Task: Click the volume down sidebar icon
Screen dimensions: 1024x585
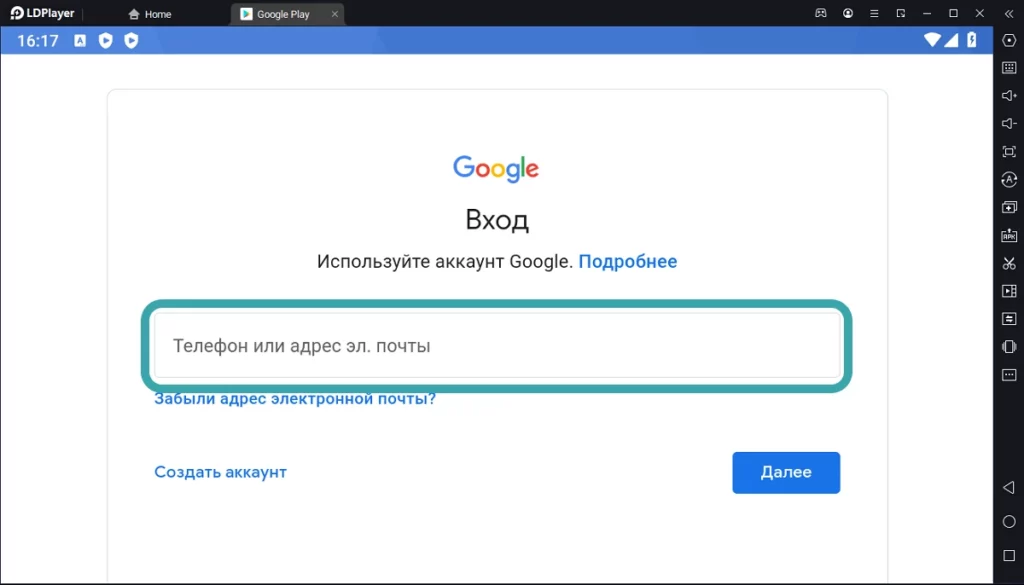Action: [1009, 124]
